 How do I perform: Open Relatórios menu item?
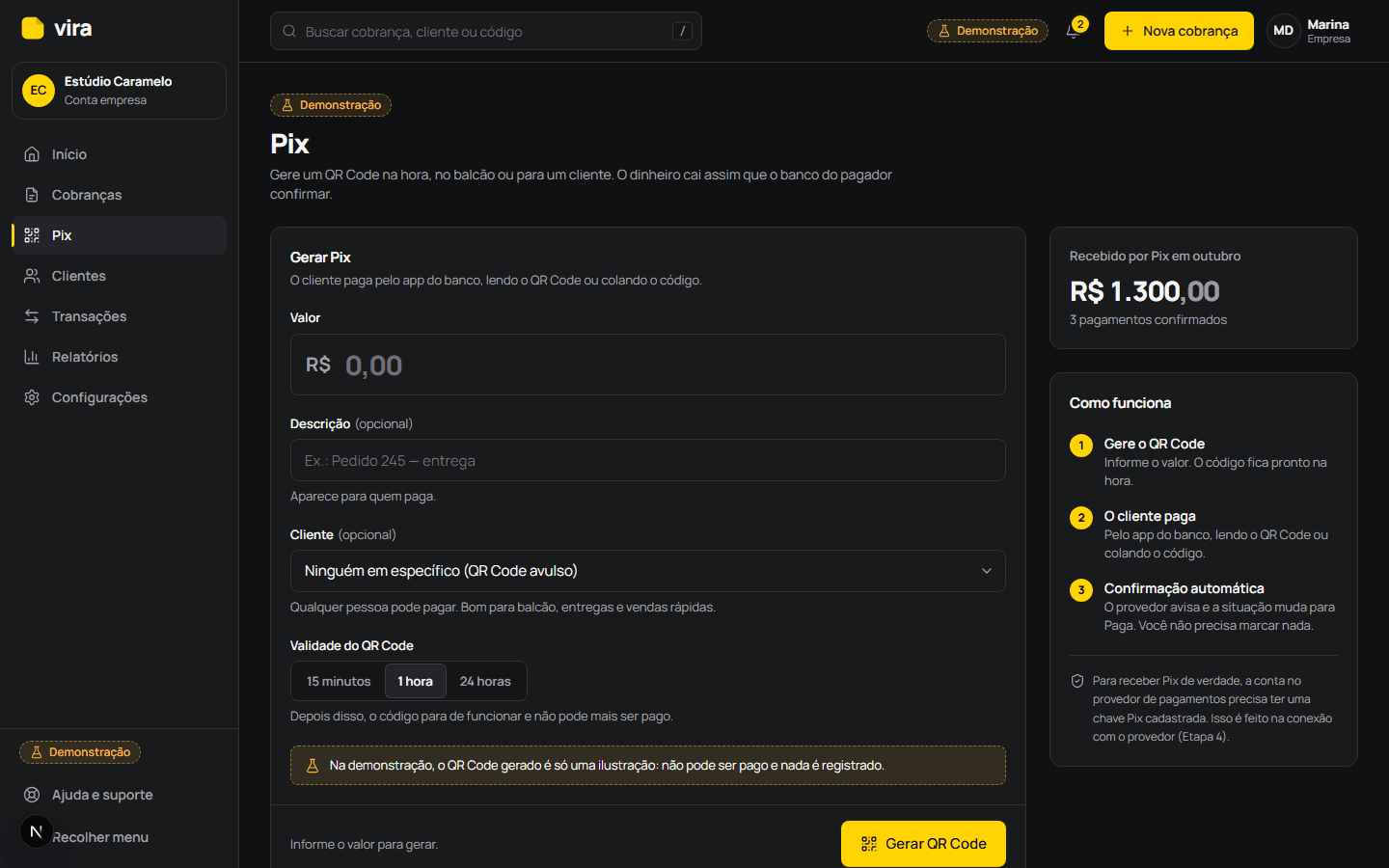(x=119, y=357)
